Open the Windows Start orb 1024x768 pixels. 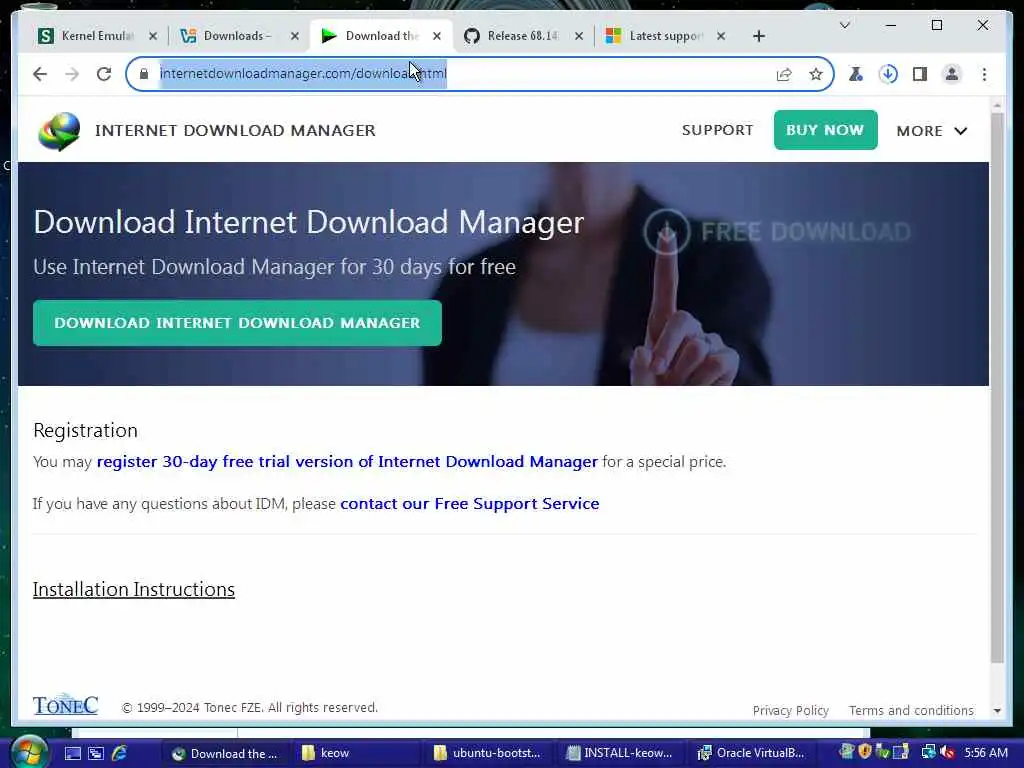coord(29,752)
